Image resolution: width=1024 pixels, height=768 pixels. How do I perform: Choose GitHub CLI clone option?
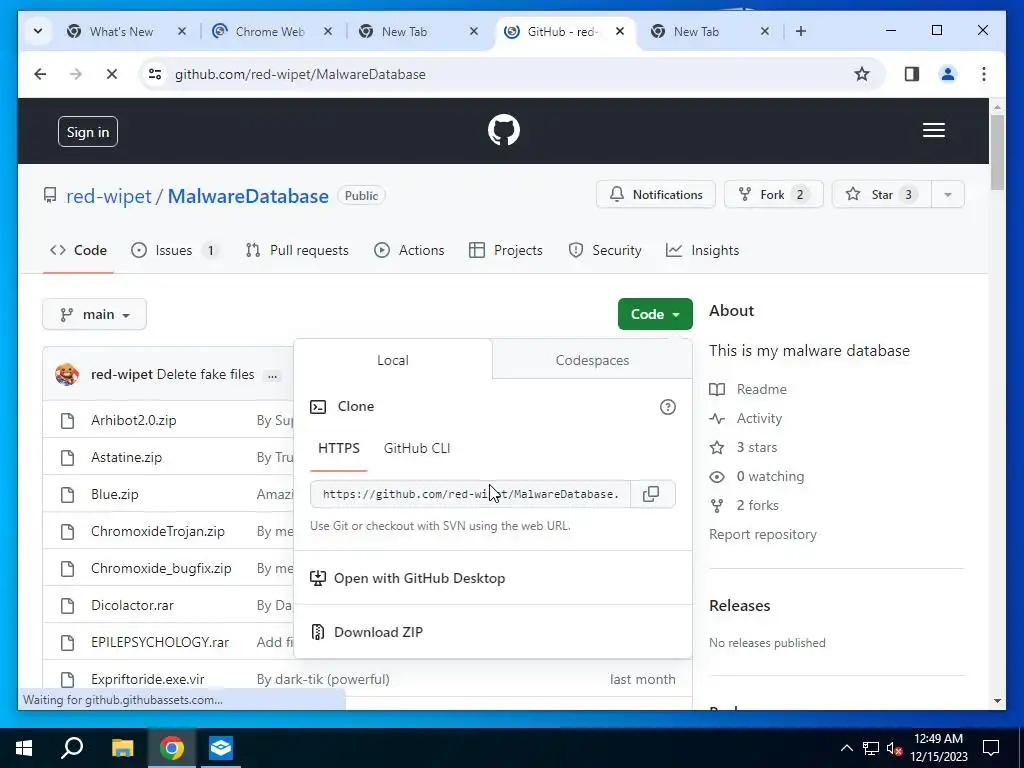417,449
